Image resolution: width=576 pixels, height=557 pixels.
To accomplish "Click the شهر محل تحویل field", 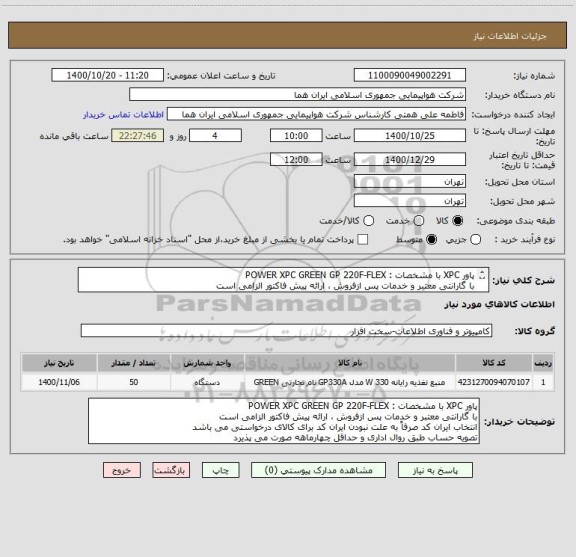I will [x=410, y=201].
